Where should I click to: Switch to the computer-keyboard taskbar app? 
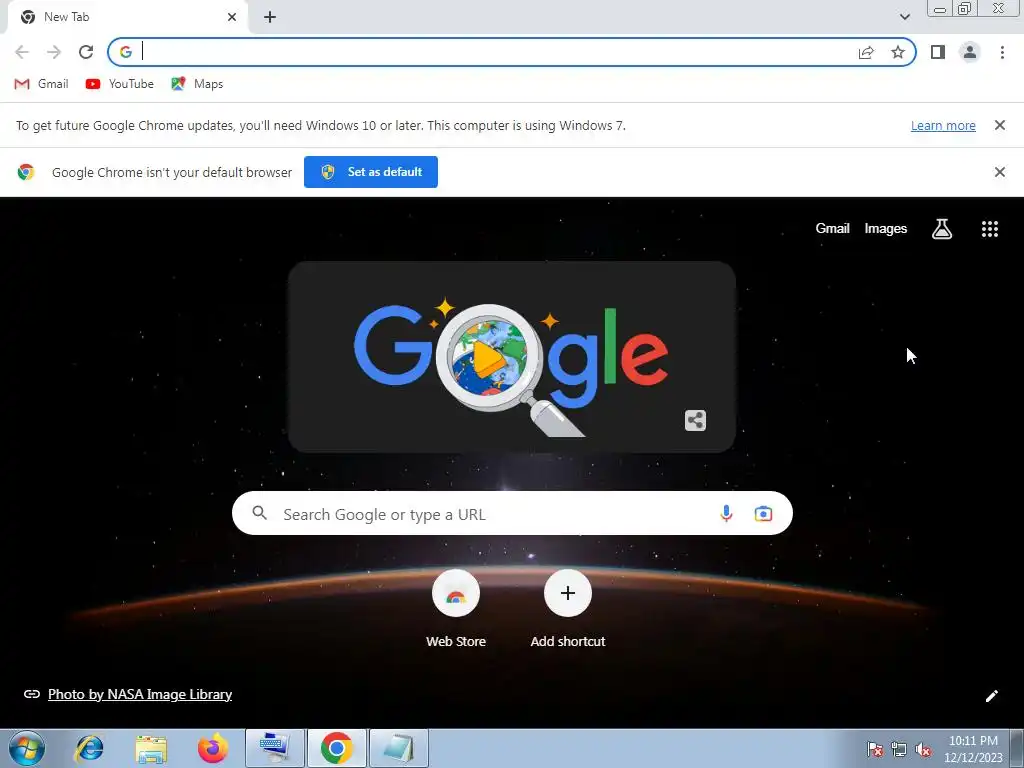coord(274,748)
